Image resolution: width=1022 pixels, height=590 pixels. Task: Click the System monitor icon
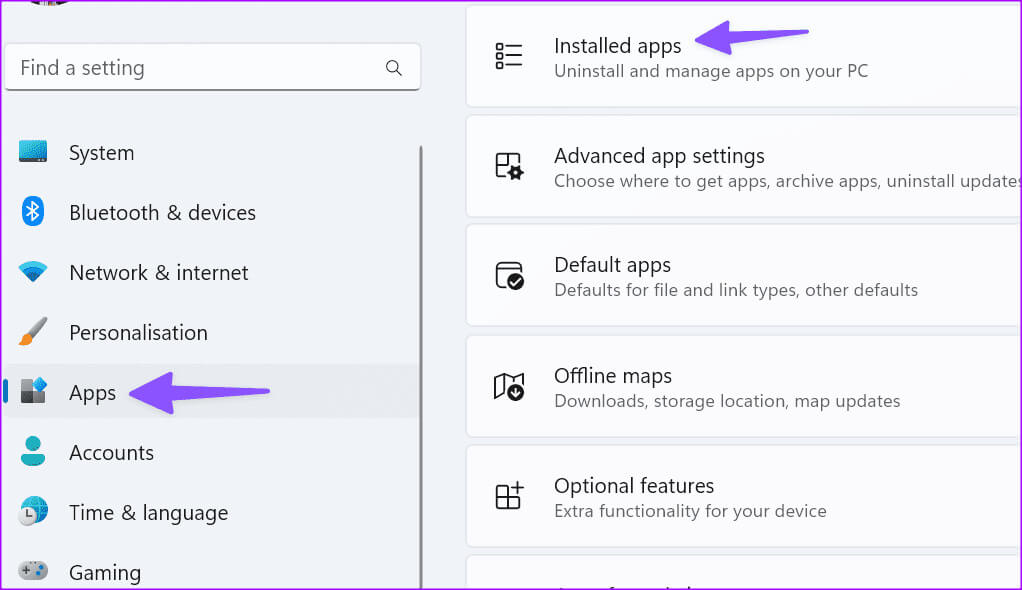(x=33, y=153)
